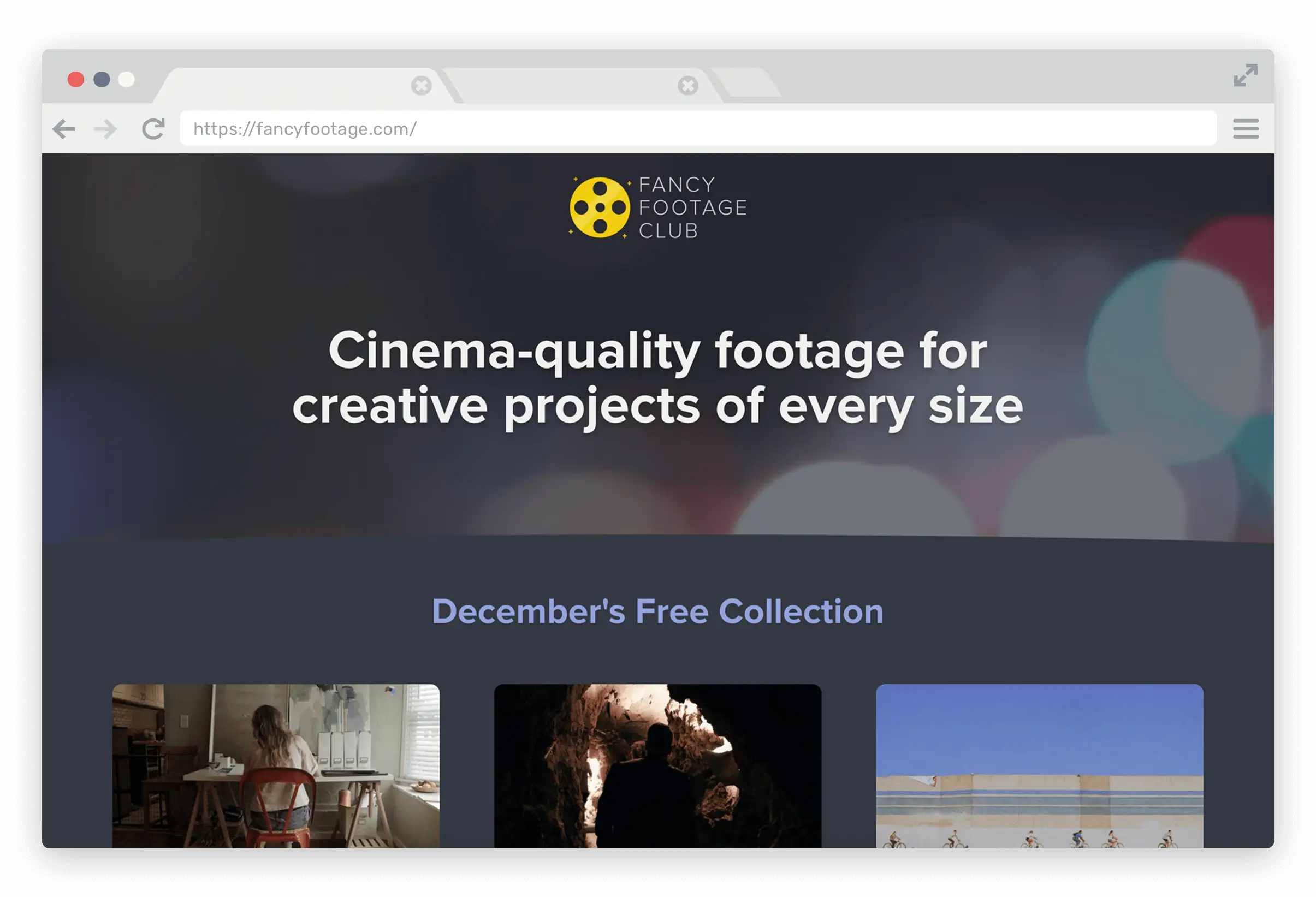Close the second browser tab
Image resolution: width=1316 pixels, height=897 pixels.
688,86
